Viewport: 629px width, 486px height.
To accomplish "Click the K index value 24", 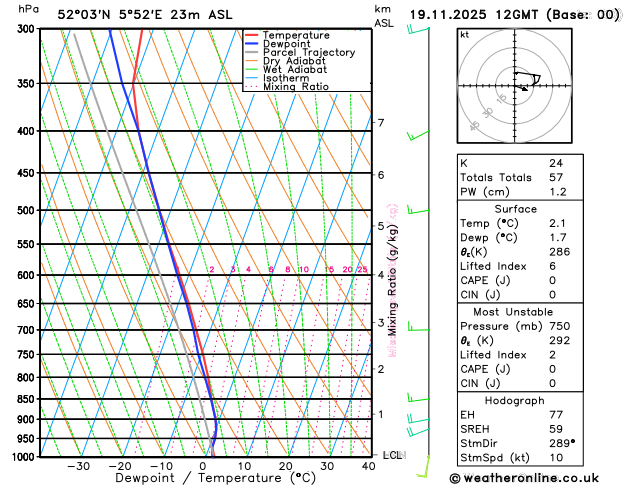I will coord(556,163).
